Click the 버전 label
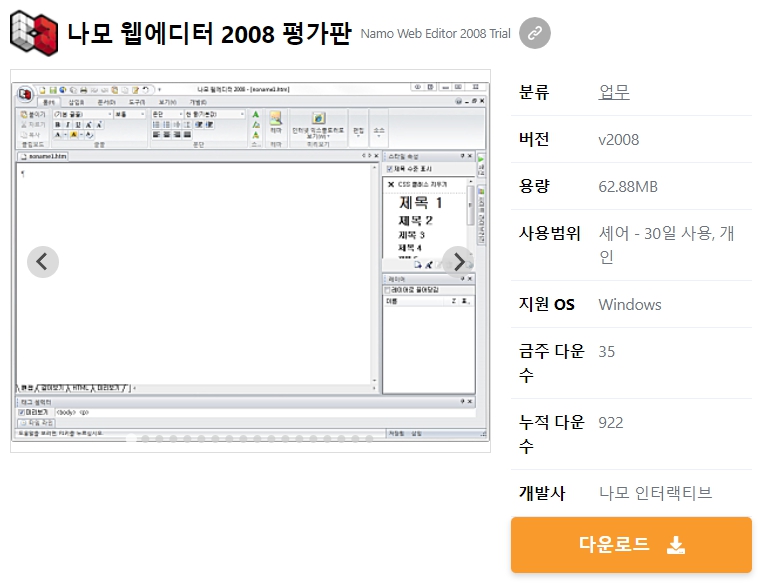The height and width of the screenshot is (587, 758). tap(534, 139)
